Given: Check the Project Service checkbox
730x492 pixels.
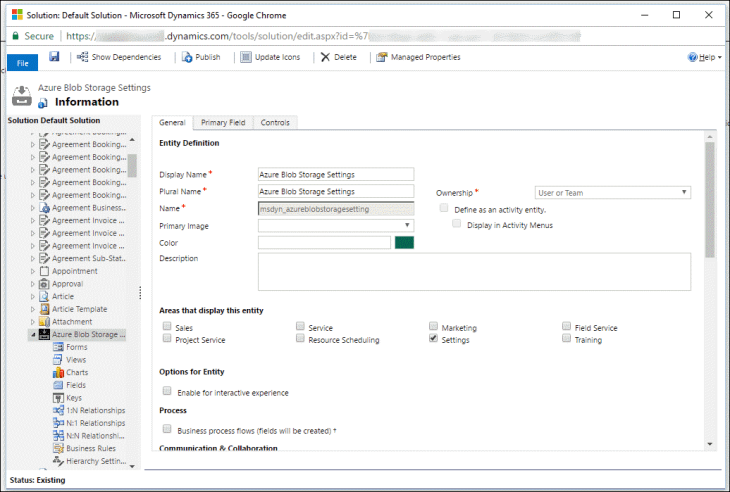Looking at the screenshot, I should pyautogui.click(x=167, y=338).
